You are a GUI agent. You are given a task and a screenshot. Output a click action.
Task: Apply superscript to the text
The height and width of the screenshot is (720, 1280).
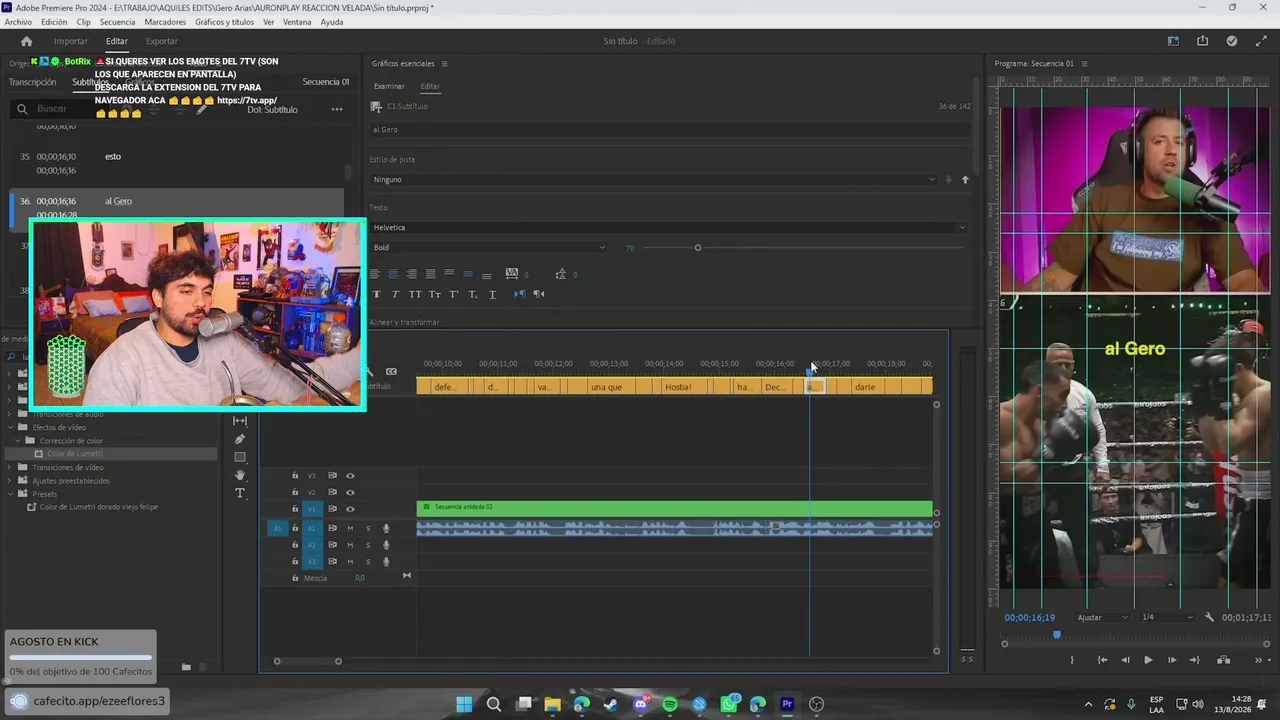tap(453, 294)
